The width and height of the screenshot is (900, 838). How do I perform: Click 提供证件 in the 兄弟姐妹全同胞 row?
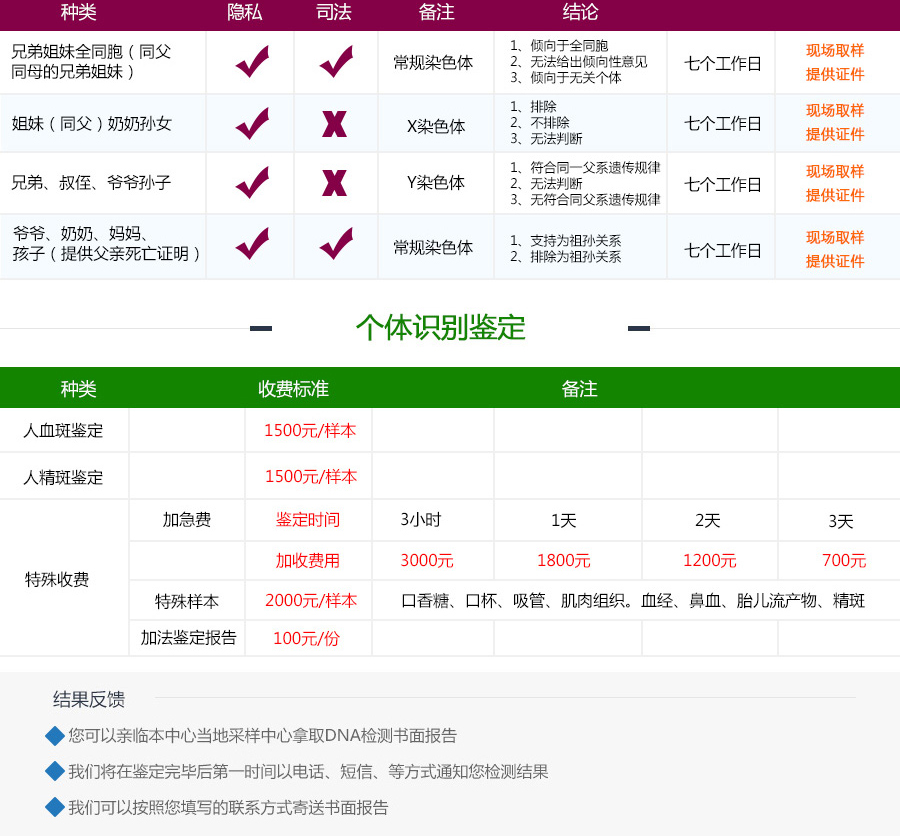point(835,74)
